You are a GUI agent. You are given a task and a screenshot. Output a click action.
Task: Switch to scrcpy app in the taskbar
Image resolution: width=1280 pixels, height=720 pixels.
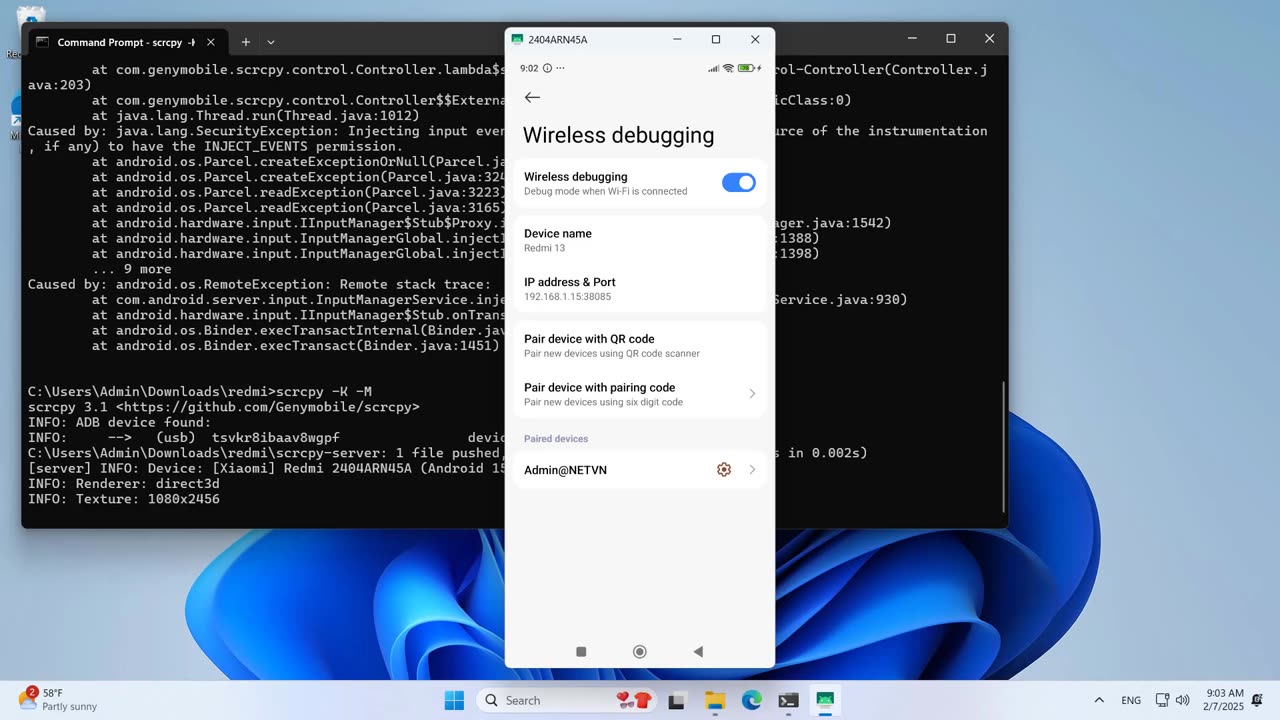825,700
